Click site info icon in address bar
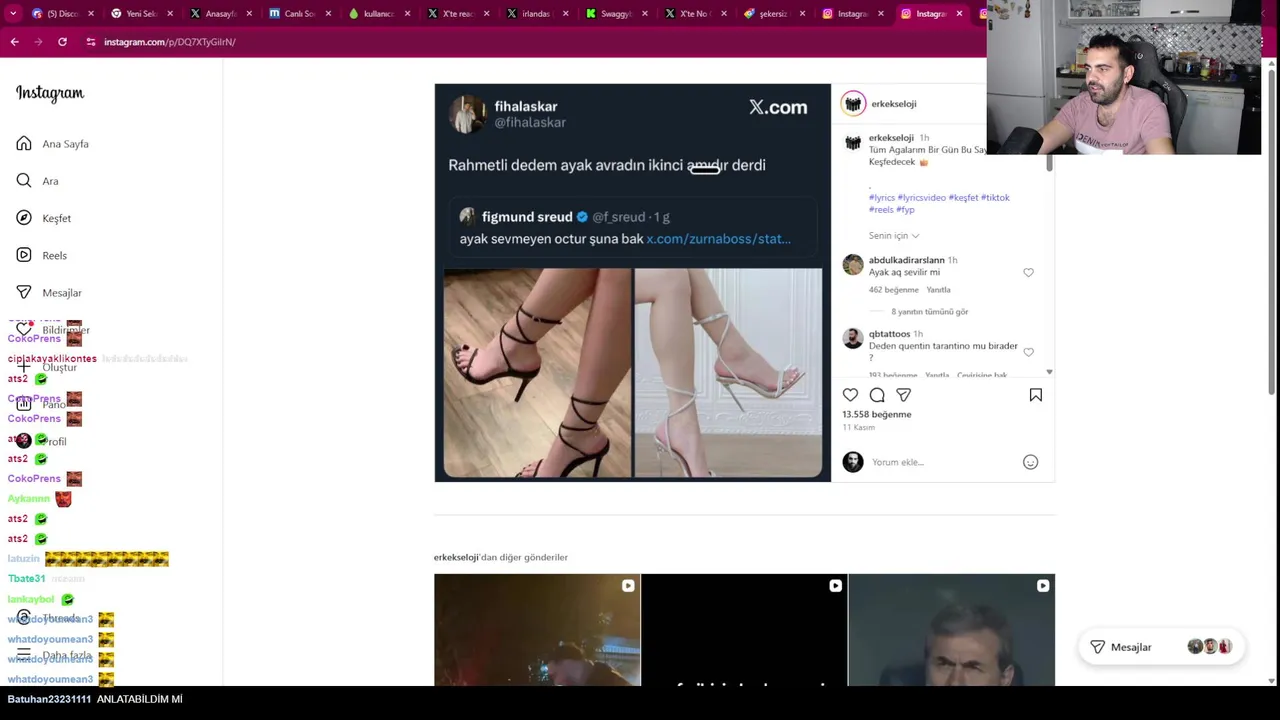Viewport: 1280px width, 720px height. pyautogui.click(x=91, y=42)
